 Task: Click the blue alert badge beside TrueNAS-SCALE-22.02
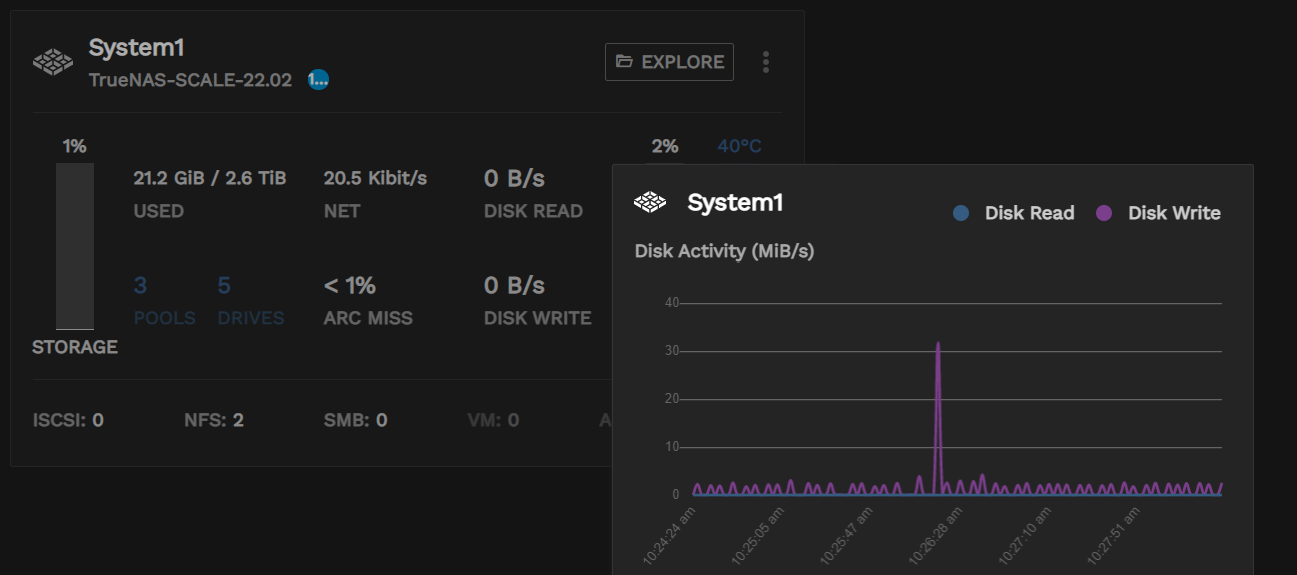[318, 80]
